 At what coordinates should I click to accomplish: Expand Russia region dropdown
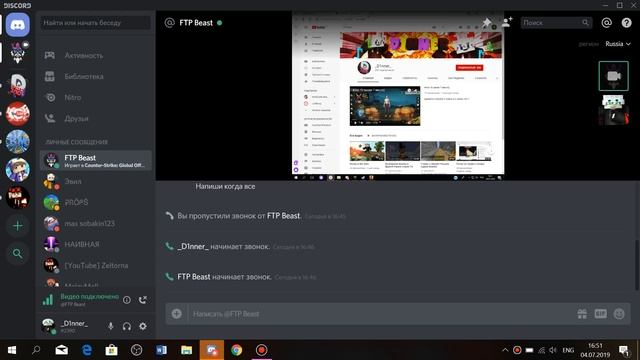click(x=618, y=44)
